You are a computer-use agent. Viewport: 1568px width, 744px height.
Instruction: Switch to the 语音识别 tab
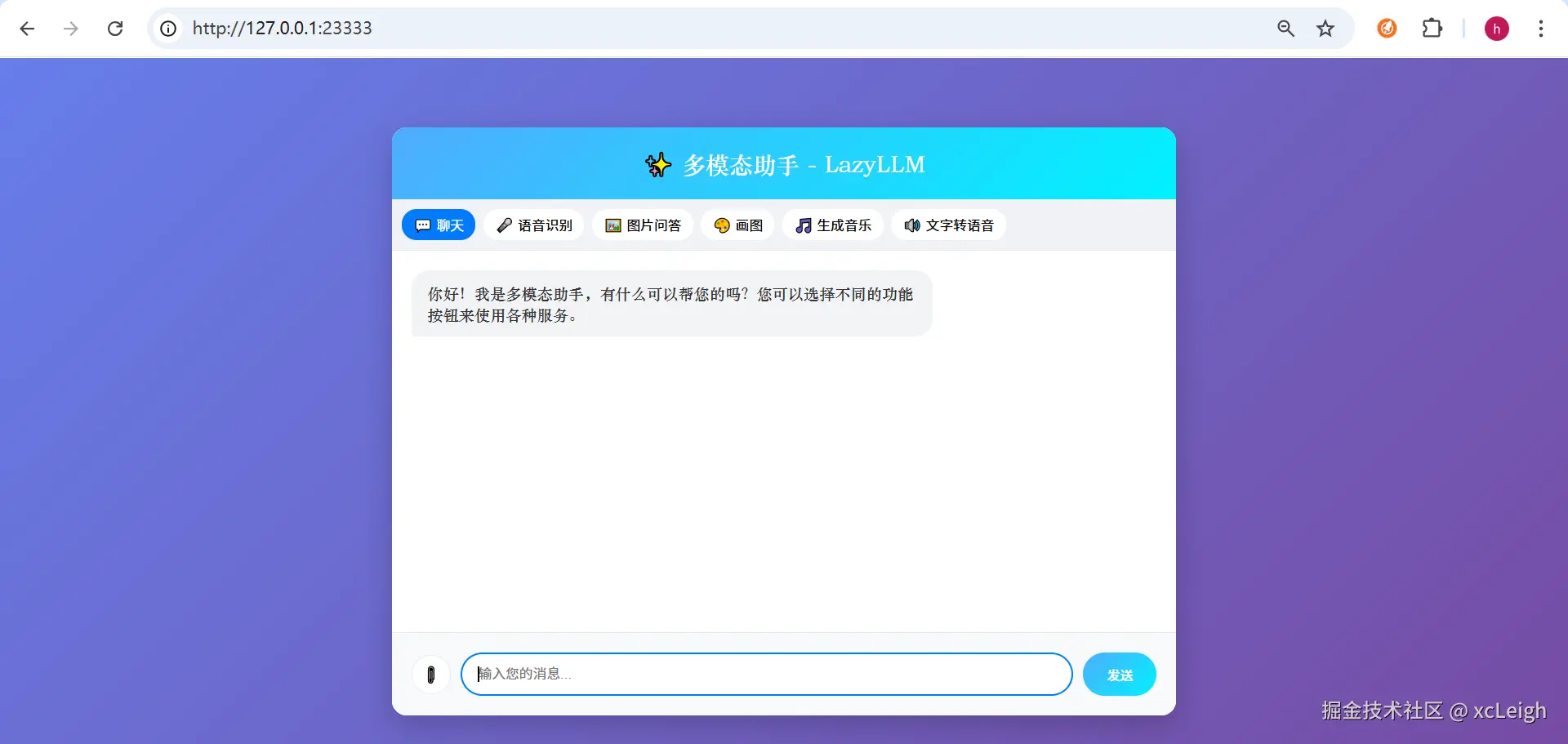pos(534,225)
